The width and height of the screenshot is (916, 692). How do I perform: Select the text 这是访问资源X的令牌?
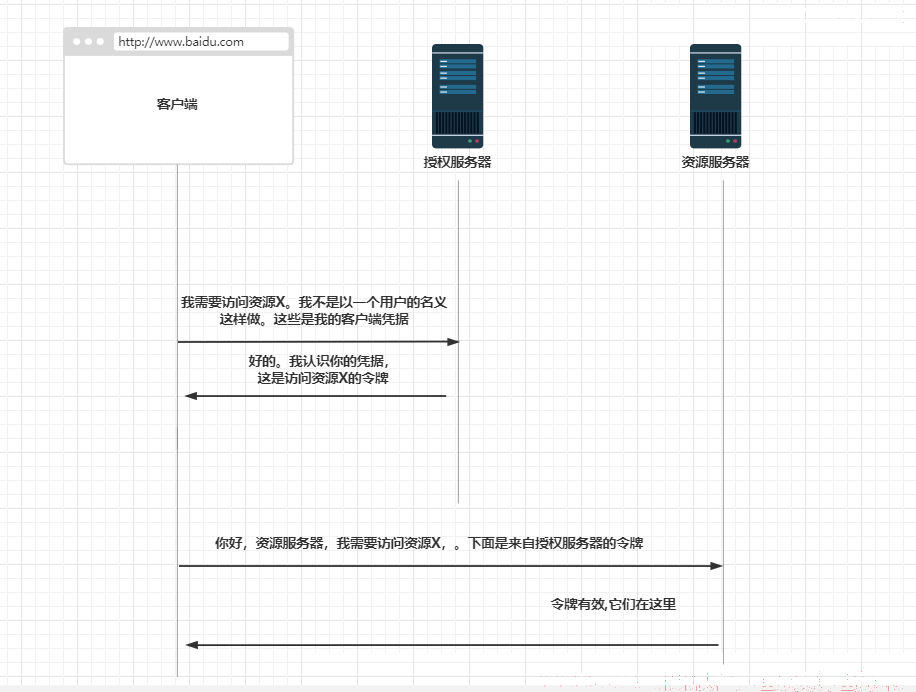pyautogui.click(x=322, y=378)
